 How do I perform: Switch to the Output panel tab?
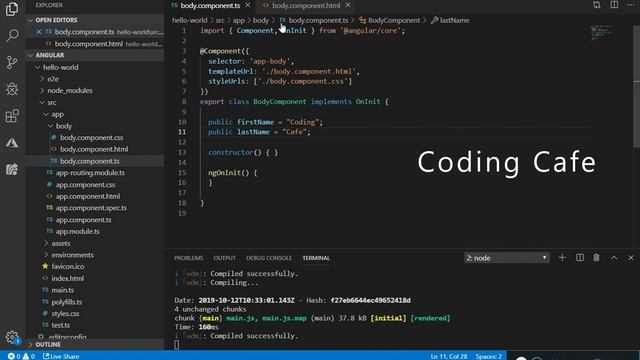tap(224, 258)
